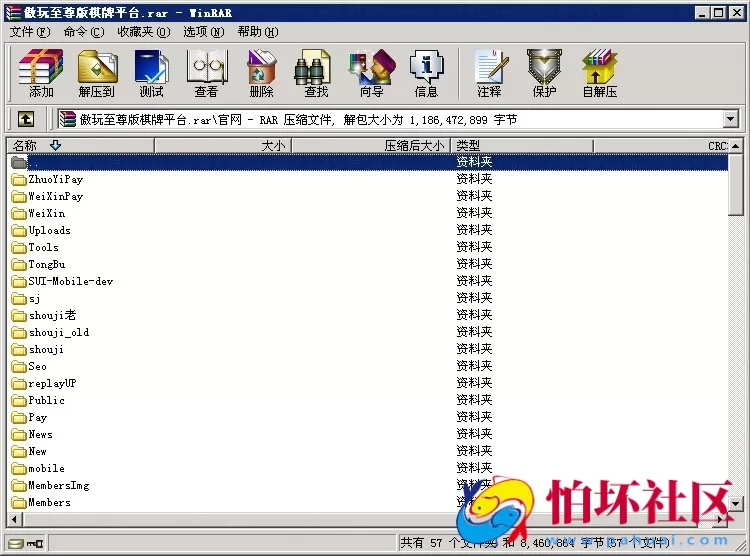The width and height of the screenshot is (750, 556).
Task: Select the Pay folder row
Action: click(x=368, y=418)
